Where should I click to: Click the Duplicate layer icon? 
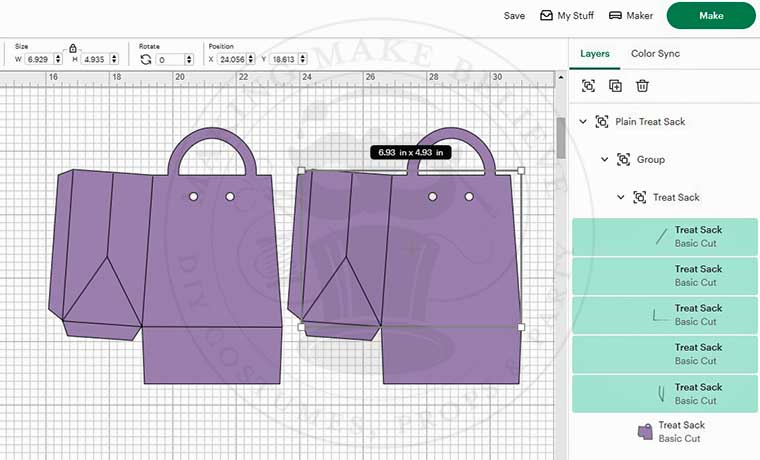[615, 87]
